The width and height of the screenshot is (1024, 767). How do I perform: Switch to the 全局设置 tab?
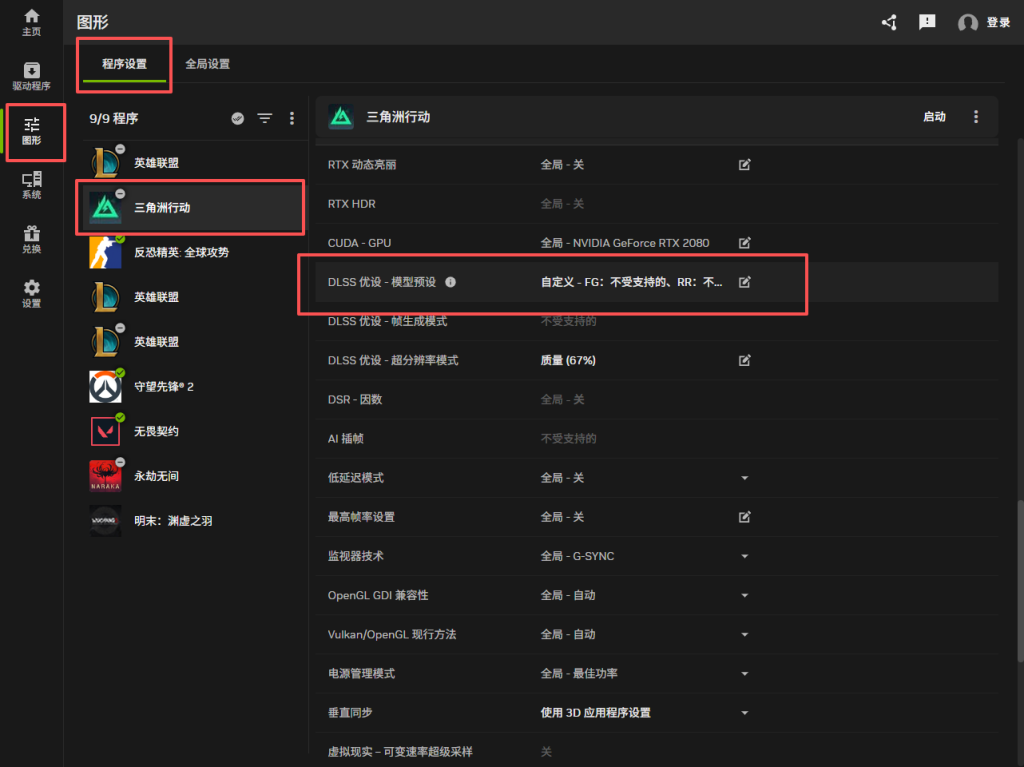[207, 64]
